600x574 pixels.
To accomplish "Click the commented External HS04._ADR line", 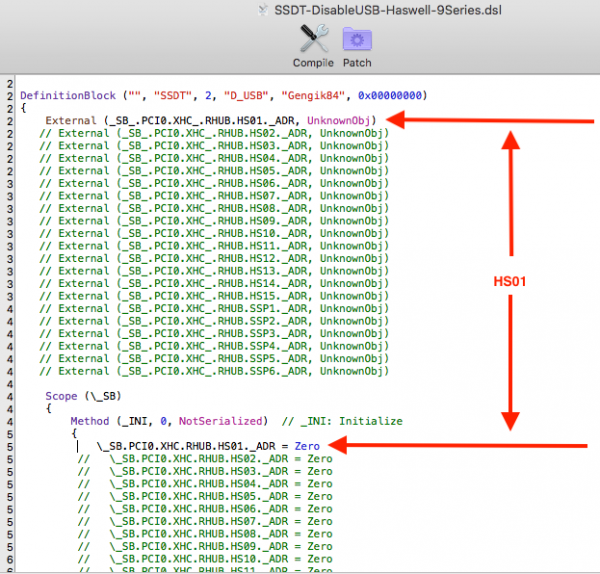I will point(214,158).
